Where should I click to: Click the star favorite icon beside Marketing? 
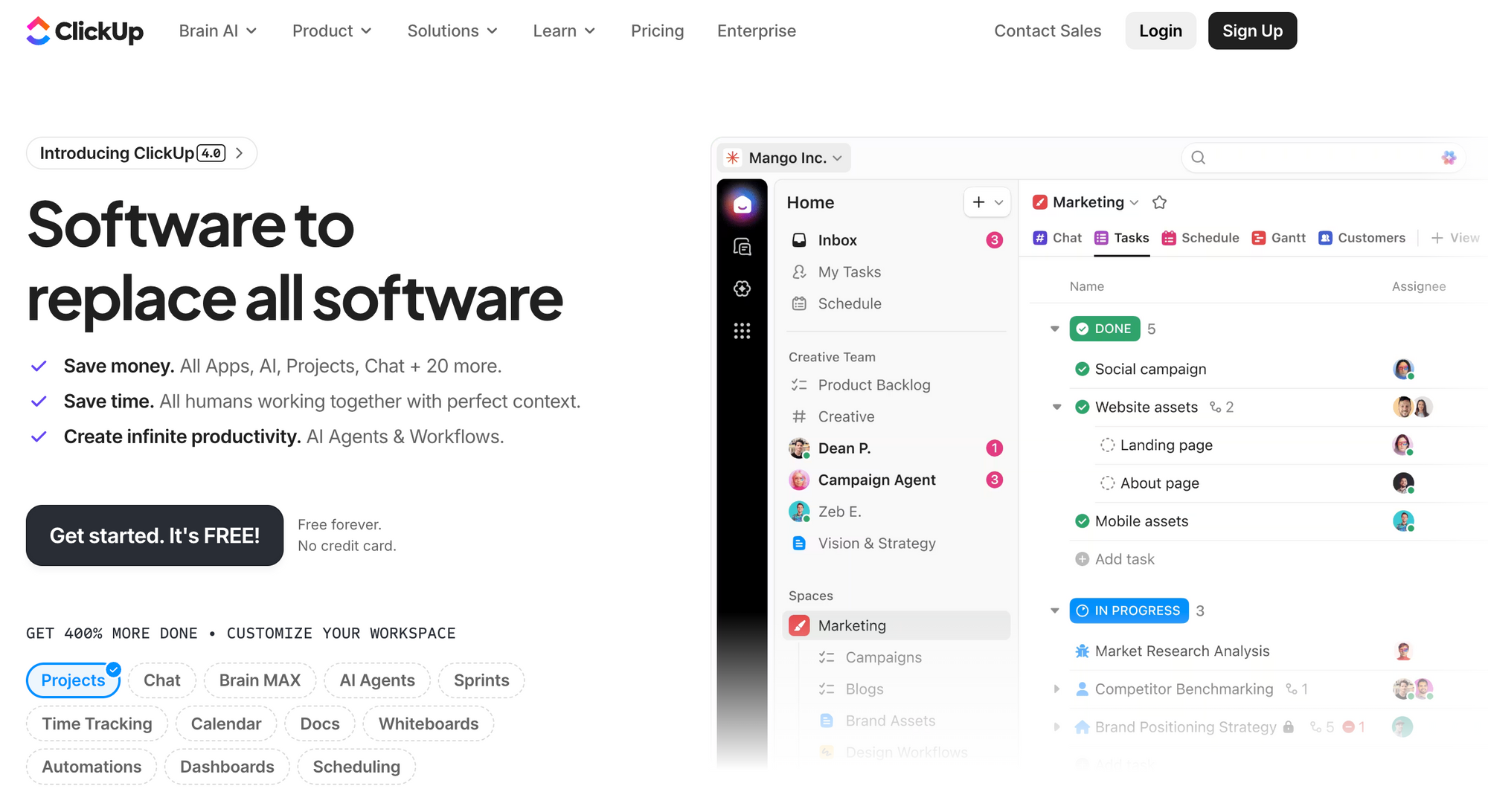pos(1159,202)
